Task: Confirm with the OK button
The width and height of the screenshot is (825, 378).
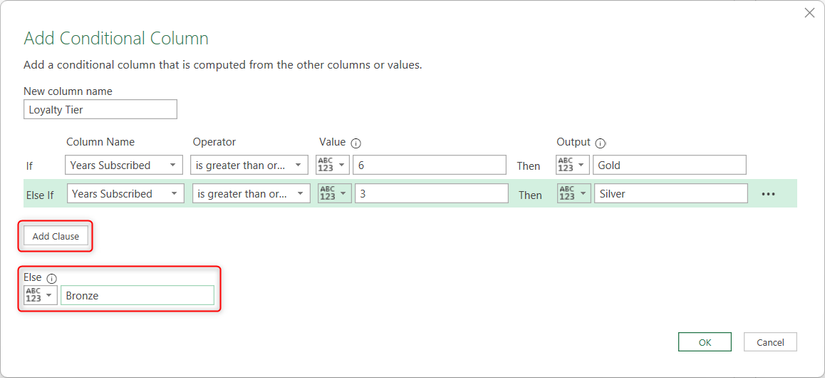Action: (705, 342)
